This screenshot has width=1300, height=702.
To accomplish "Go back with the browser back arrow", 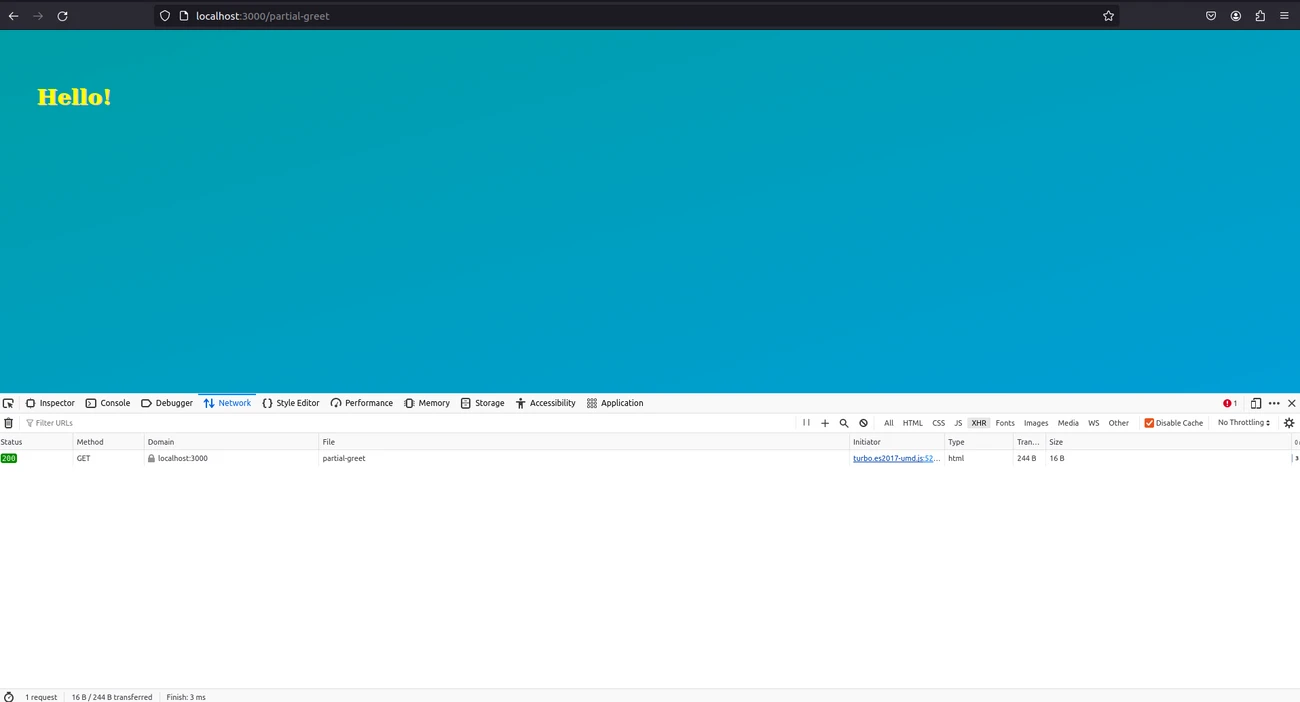I will click(x=14, y=16).
